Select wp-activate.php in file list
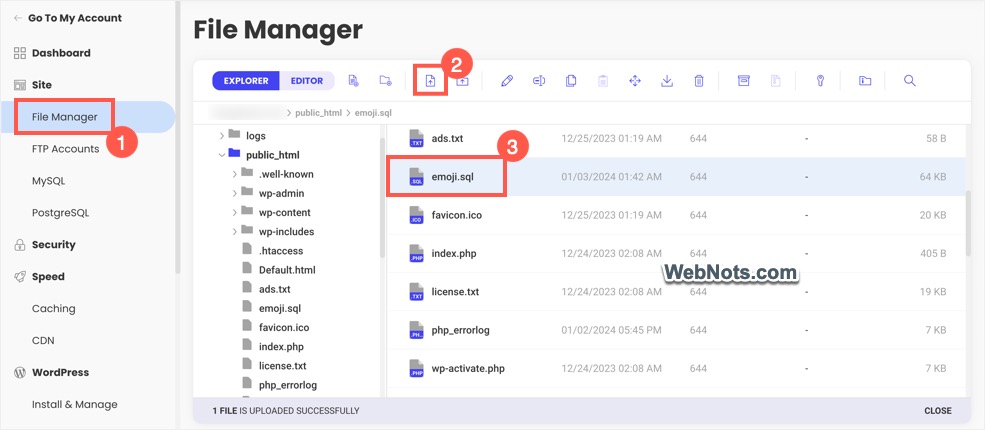 click(x=468, y=368)
